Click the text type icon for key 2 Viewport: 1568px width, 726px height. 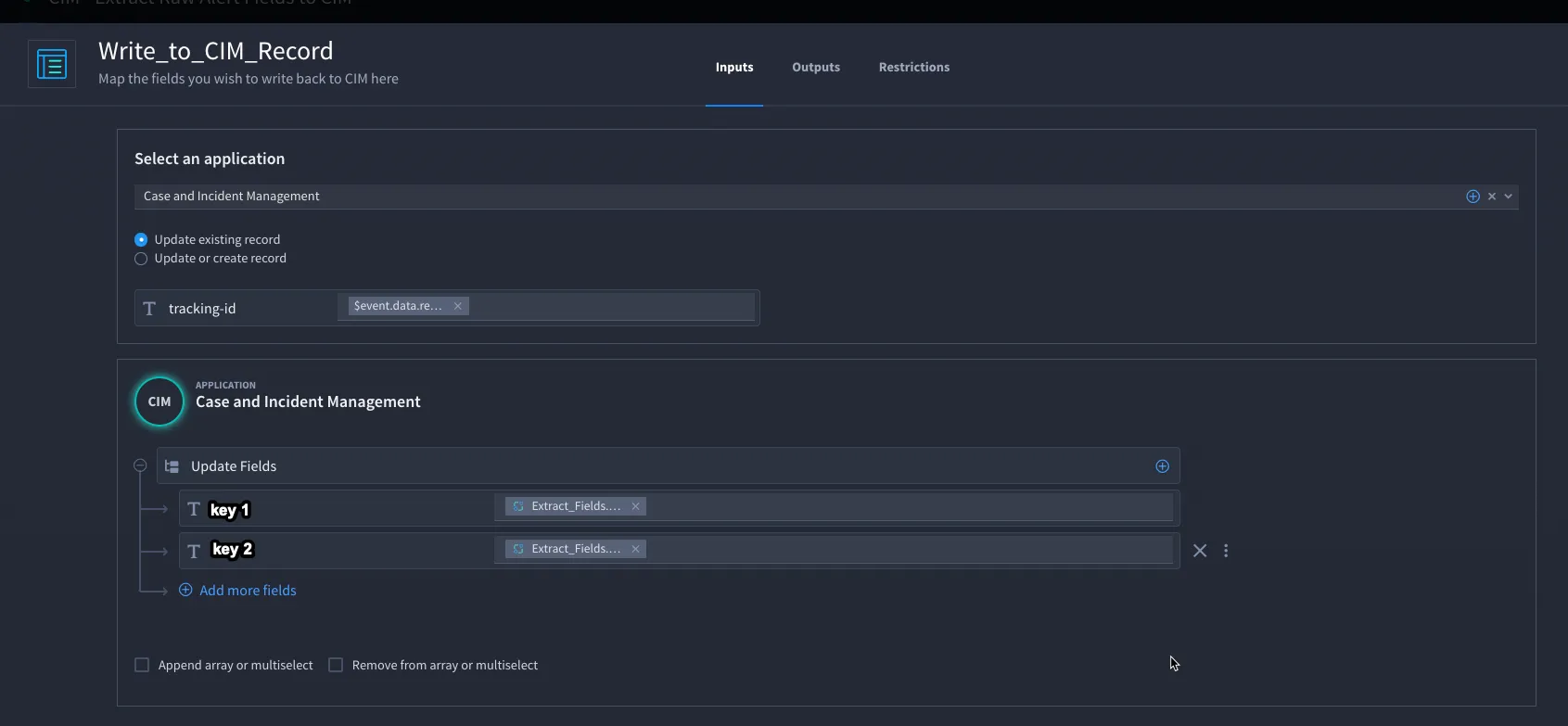194,552
